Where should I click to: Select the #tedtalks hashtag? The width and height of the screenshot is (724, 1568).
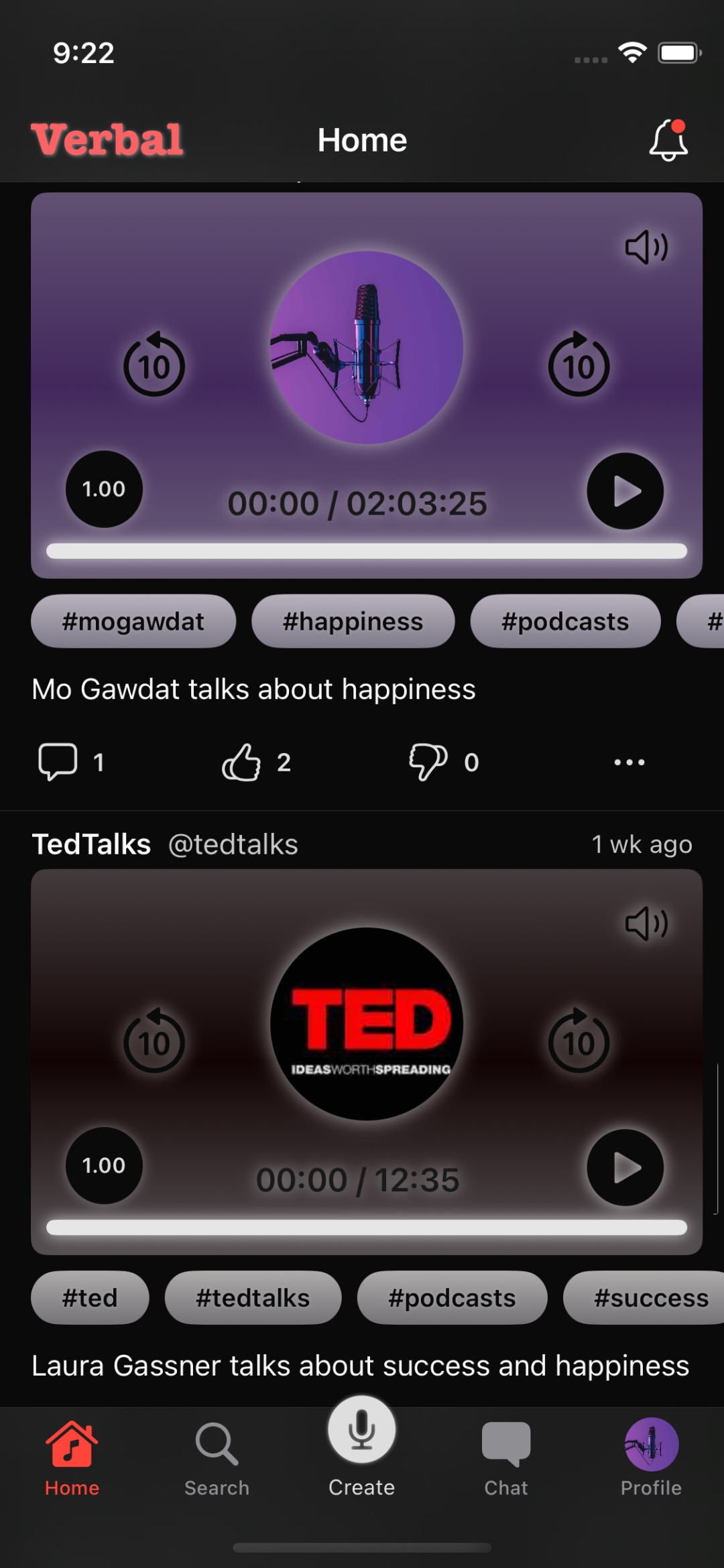(x=253, y=1298)
